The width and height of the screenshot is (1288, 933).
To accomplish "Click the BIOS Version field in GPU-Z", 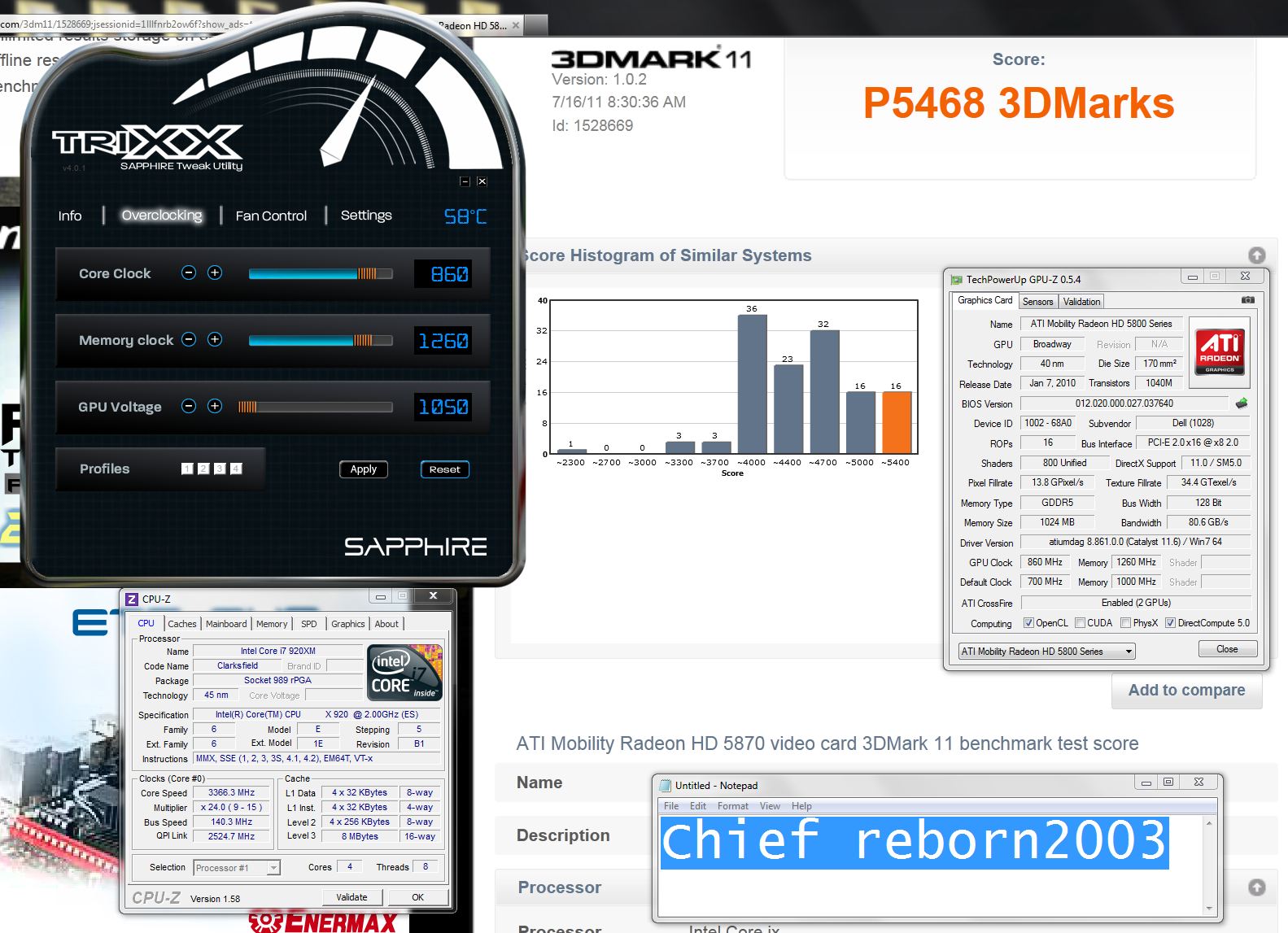I will (1124, 403).
